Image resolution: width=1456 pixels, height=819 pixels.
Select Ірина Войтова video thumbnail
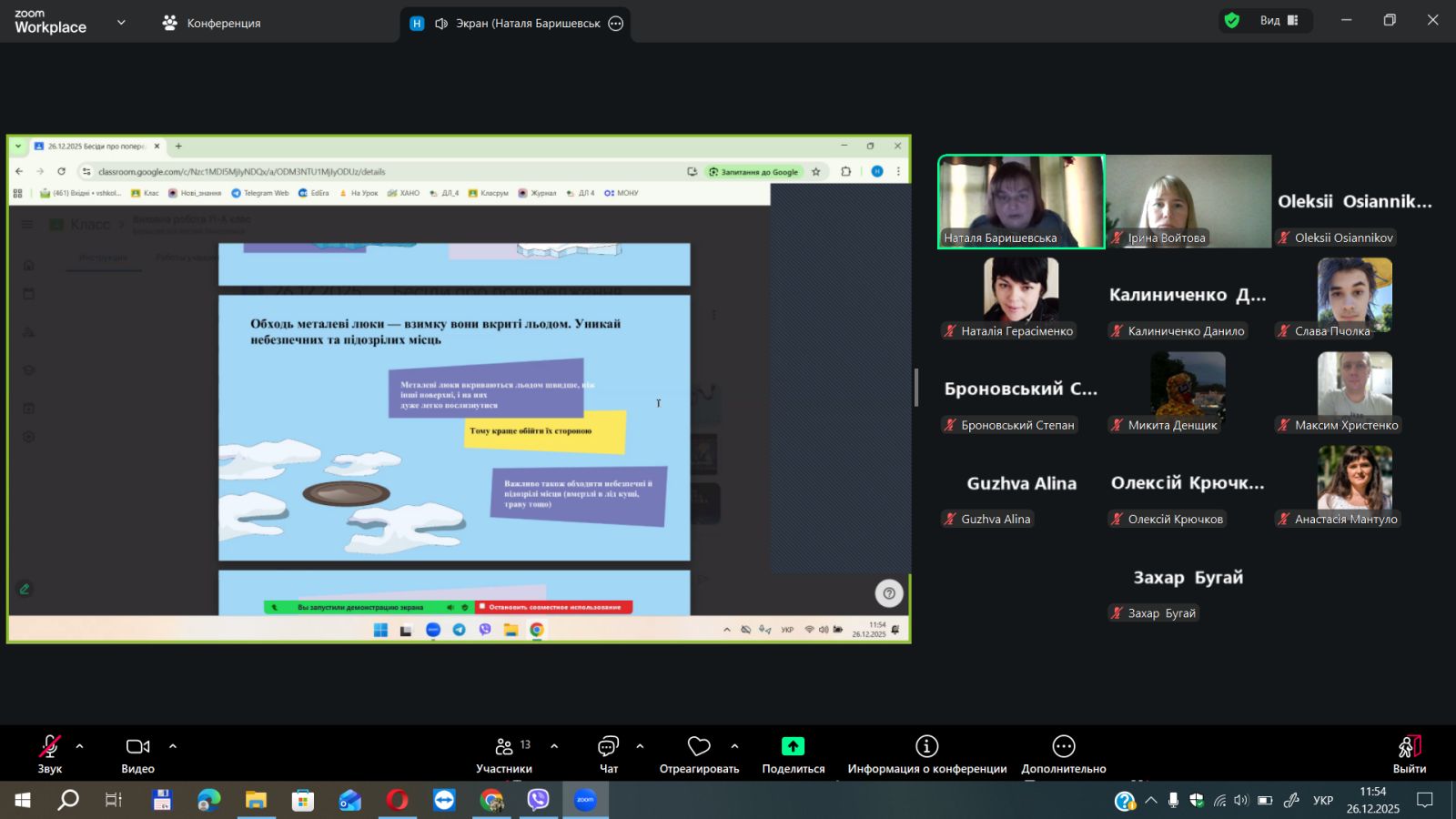pos(1188,201)
